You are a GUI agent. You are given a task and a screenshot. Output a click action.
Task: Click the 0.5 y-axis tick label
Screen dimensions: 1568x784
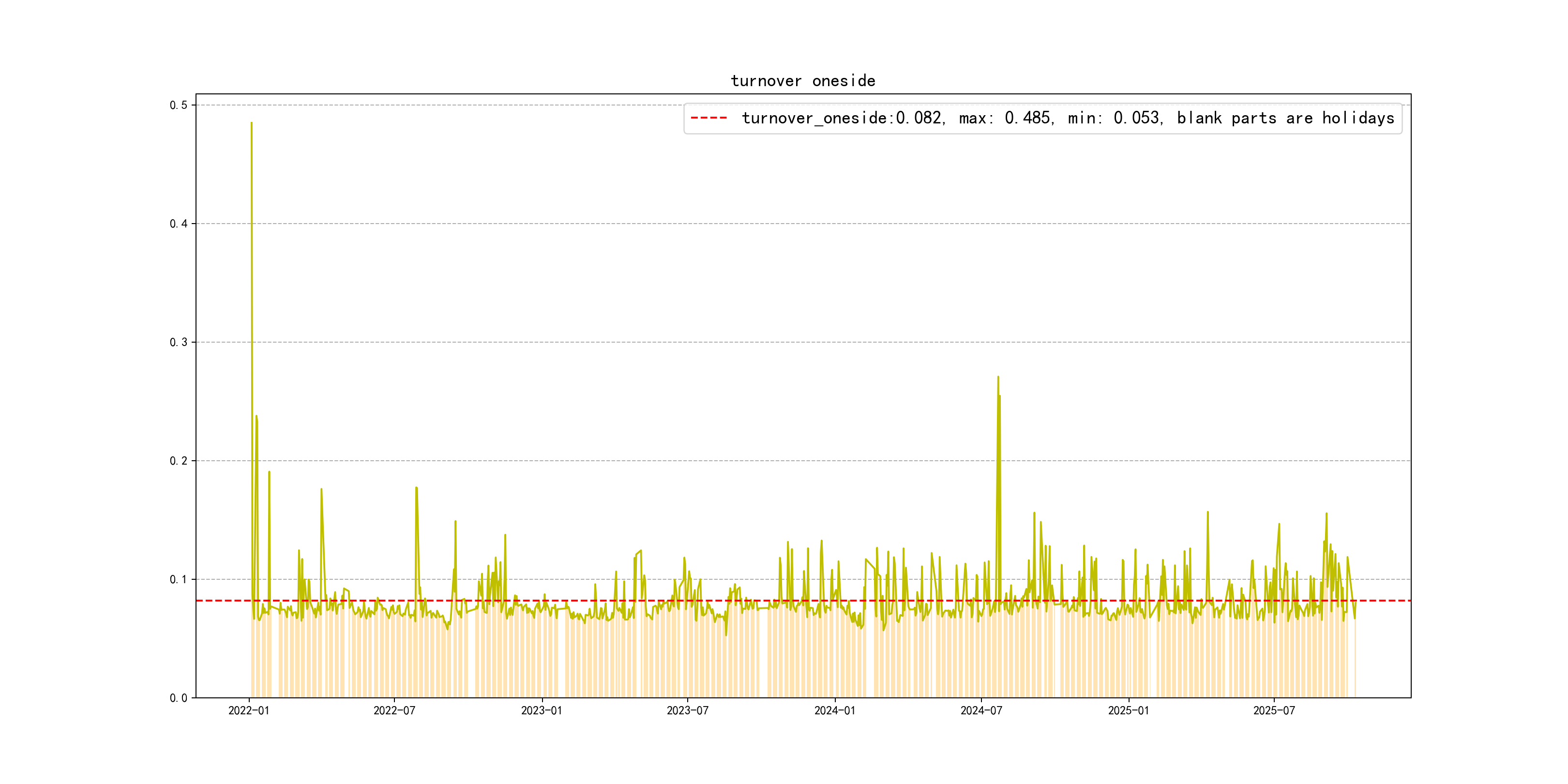point(179,106)
